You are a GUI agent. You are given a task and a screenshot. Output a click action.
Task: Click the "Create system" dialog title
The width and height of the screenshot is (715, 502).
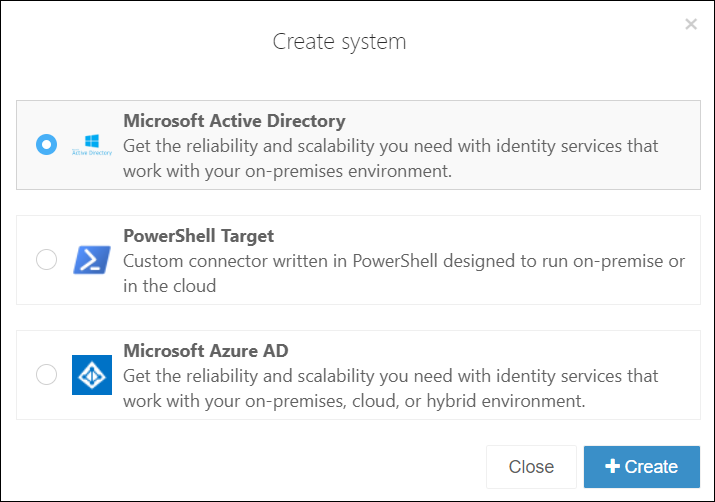point(339,42)
